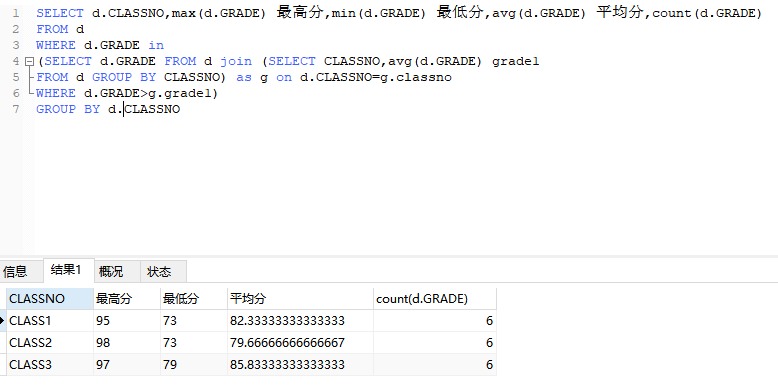
Task: Select the cell with value 79
Action: pos(194,364)
